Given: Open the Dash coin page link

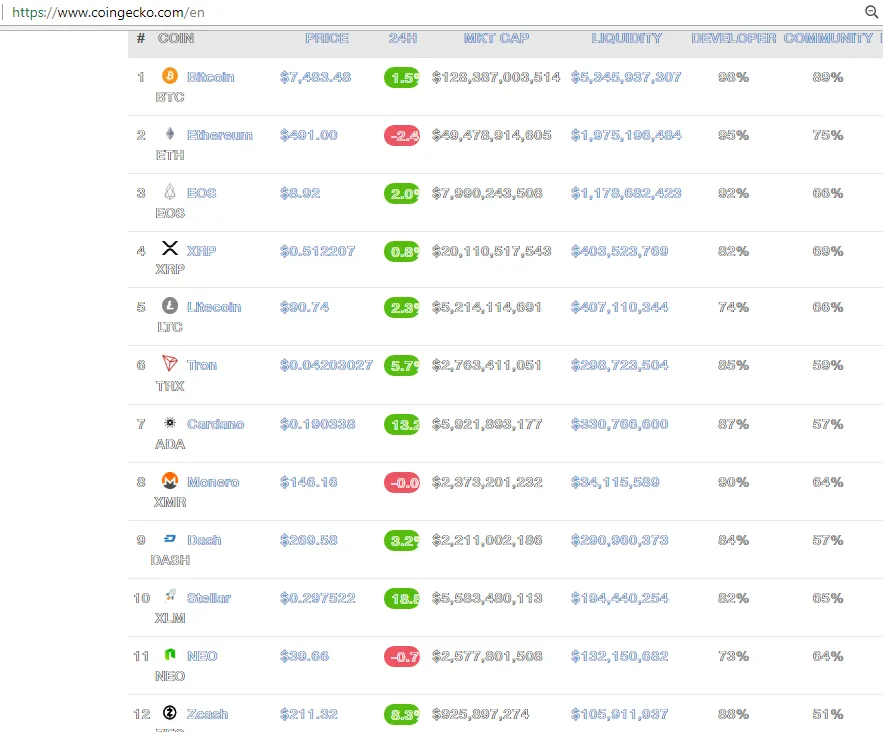Looking at the screenshot, I should tap(204, 540).
